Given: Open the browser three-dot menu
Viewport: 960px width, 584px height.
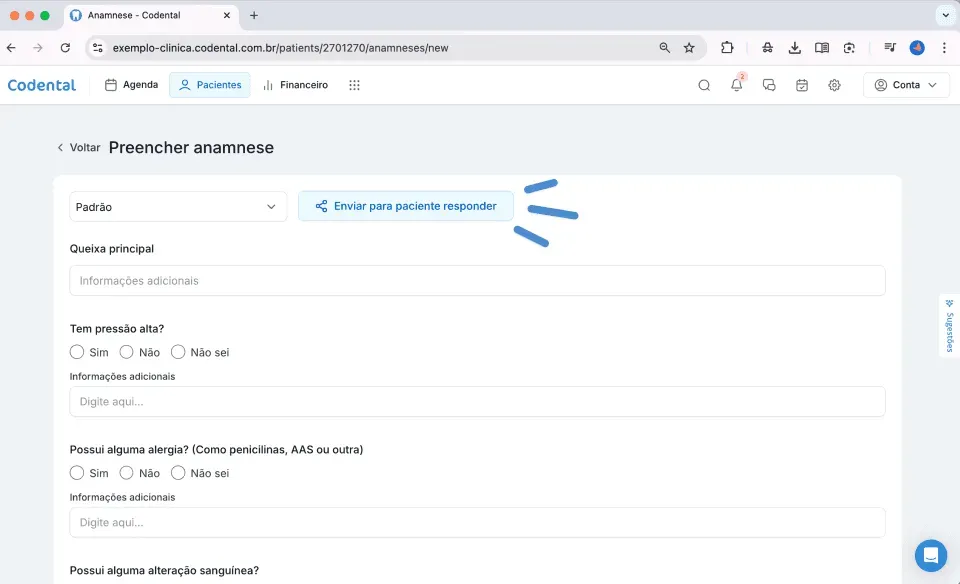Looking at the screenshot, I should coord(944,48).
